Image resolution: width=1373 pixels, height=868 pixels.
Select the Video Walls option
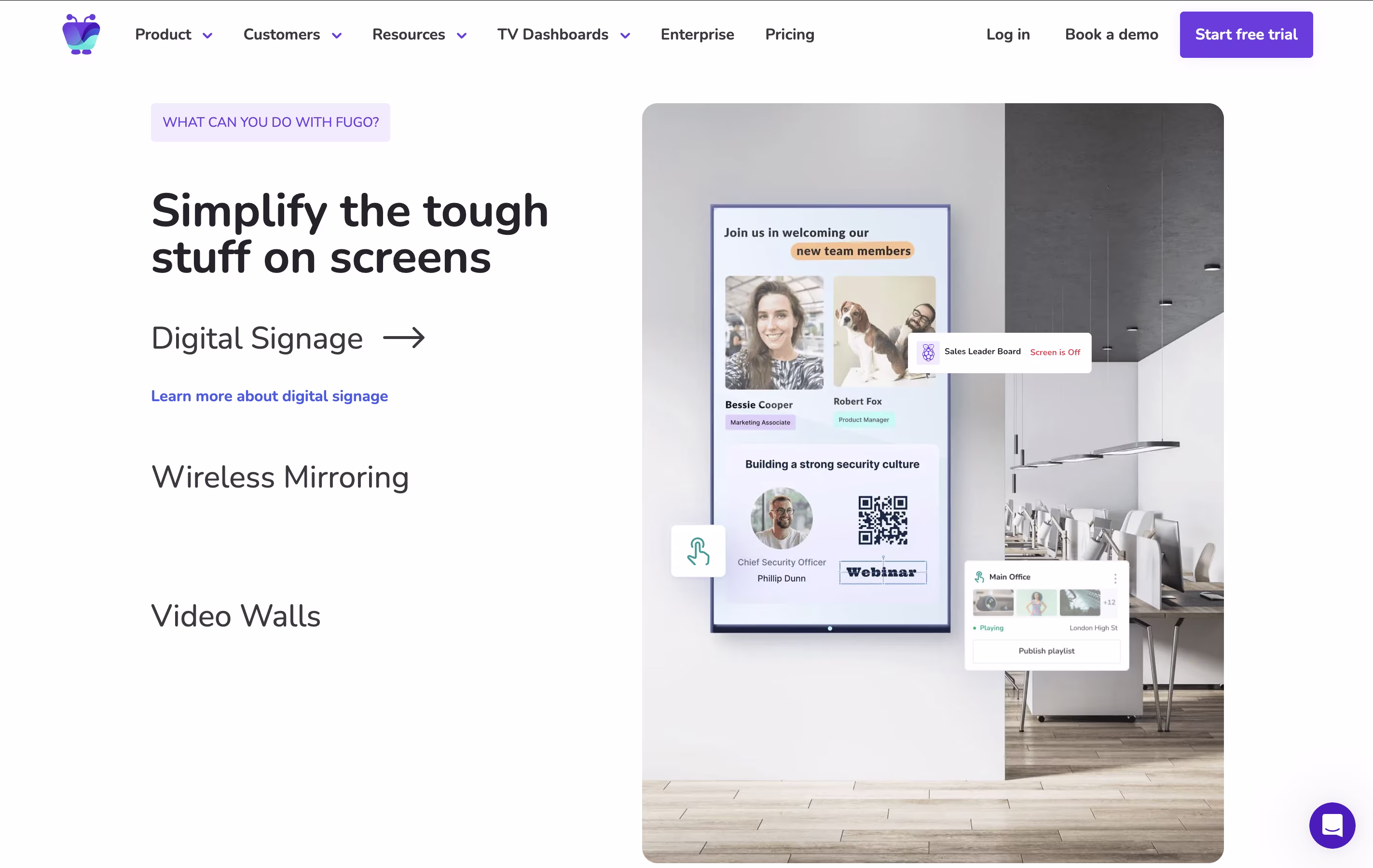(x=235, y=616)
